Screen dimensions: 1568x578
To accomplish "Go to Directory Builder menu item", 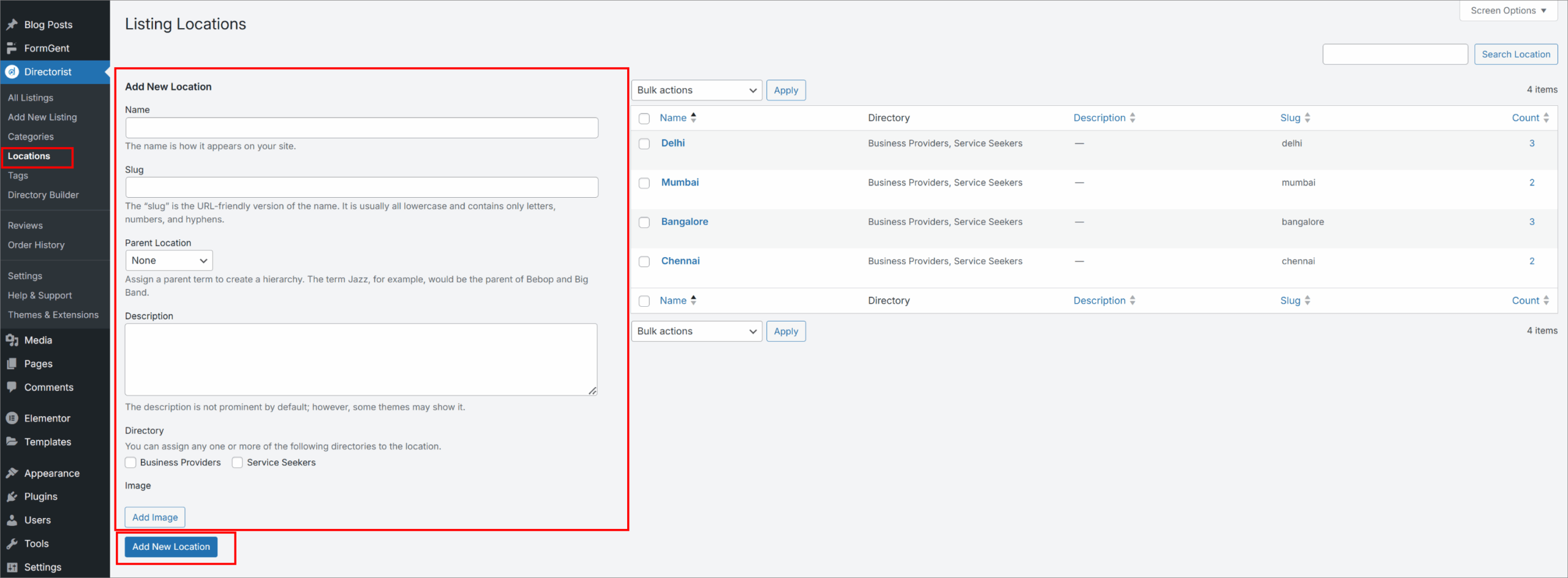I will coord(43,195).
